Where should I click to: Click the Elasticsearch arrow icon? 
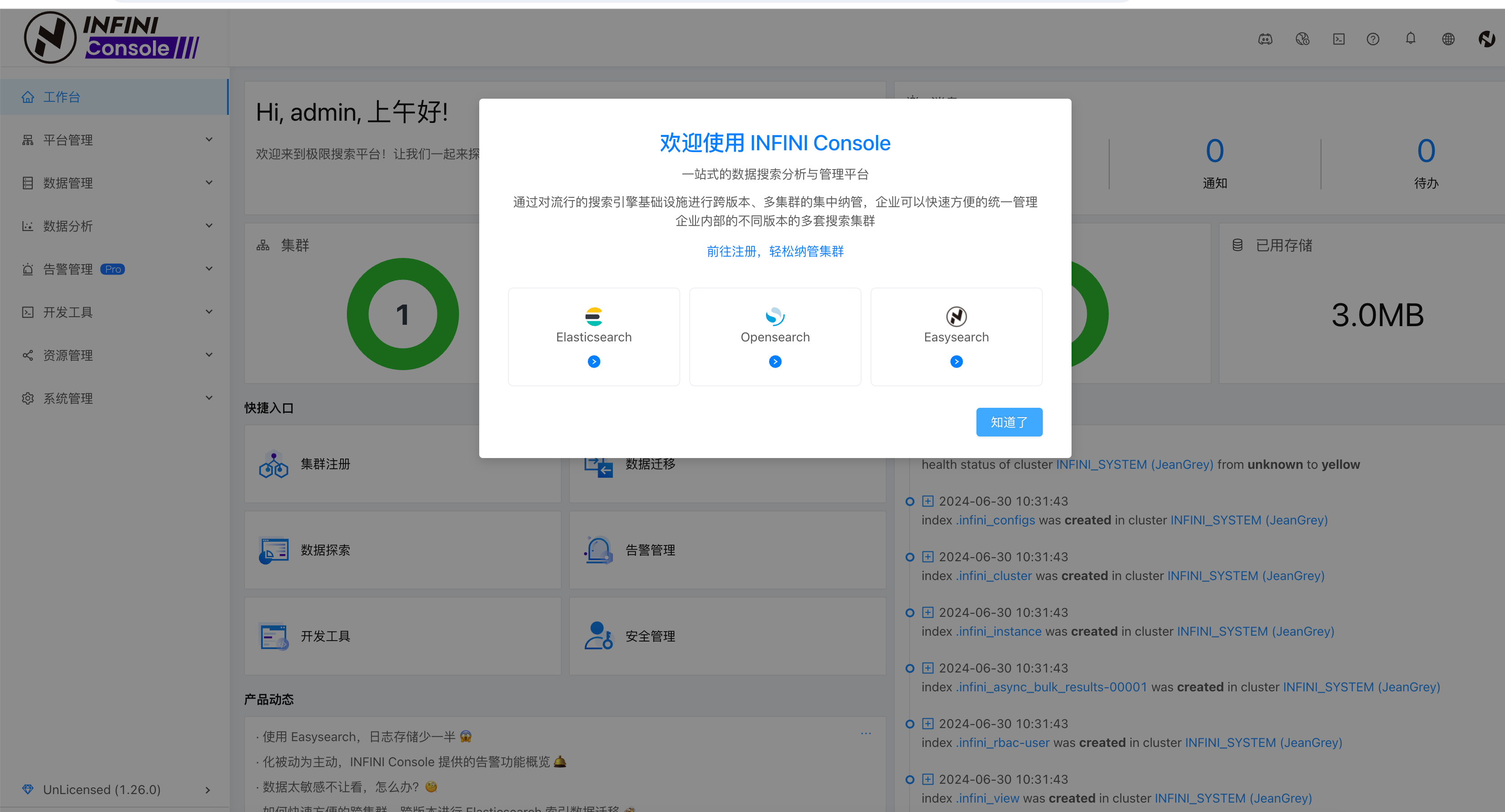coord(594,362)
